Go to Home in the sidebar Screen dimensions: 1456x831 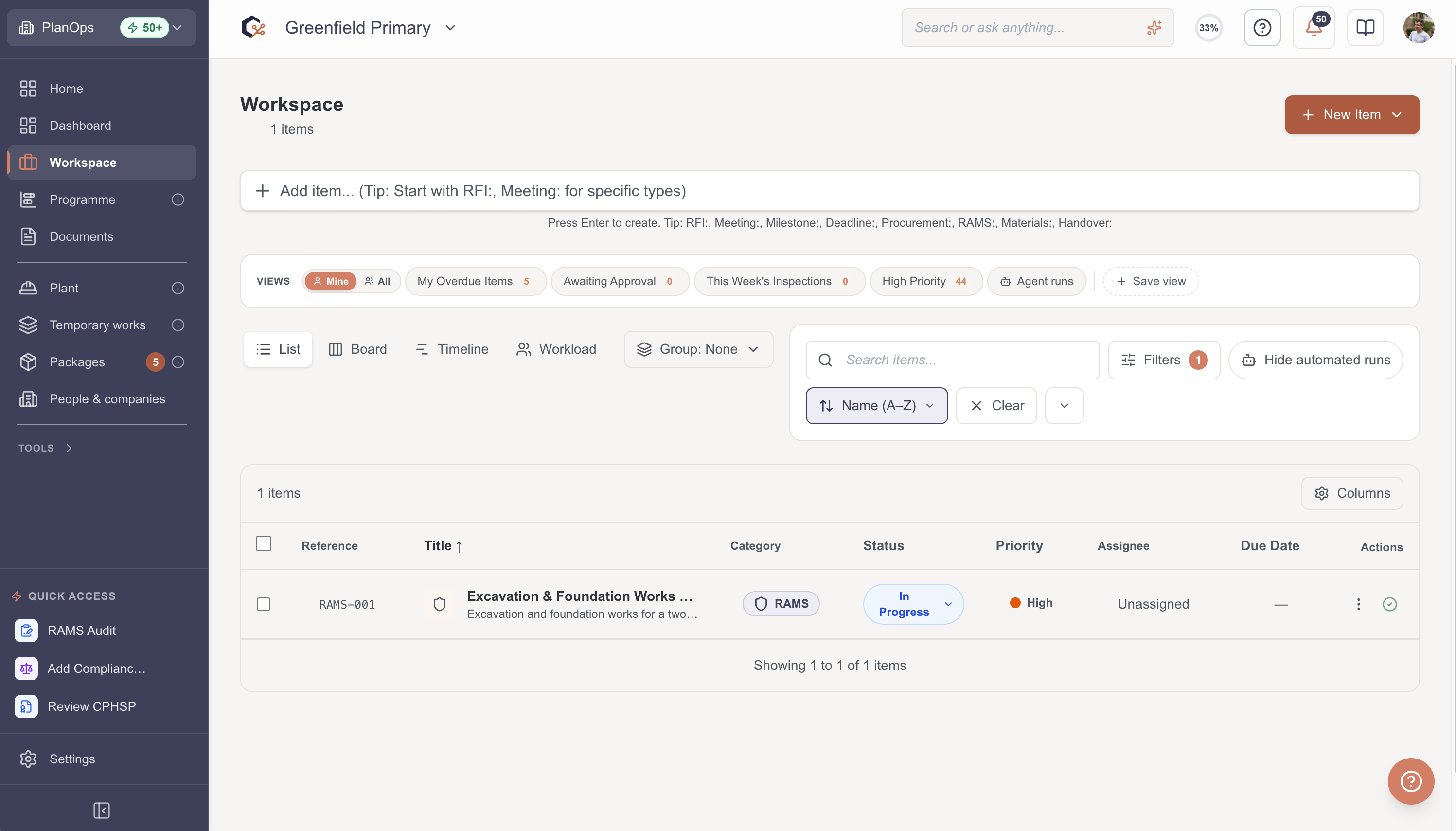pyautogui.click(x=102, y=89)
